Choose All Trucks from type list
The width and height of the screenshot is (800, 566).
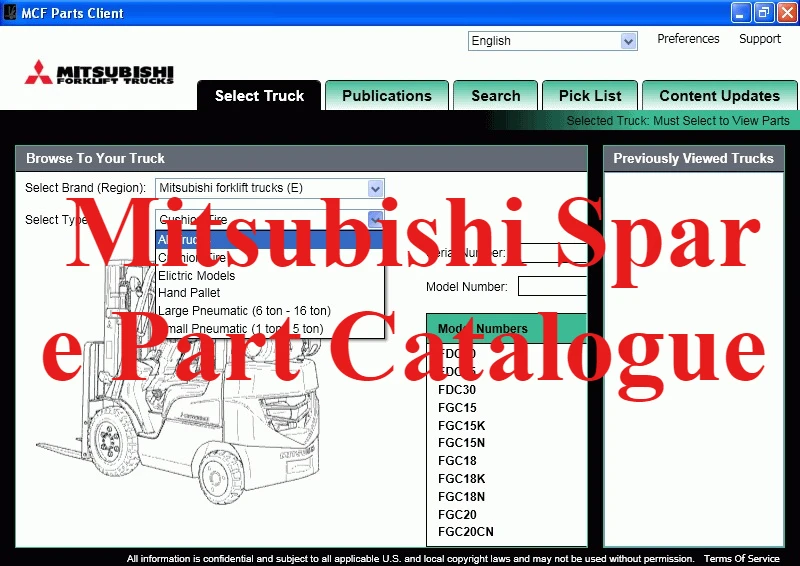click(x=270, y=239)
